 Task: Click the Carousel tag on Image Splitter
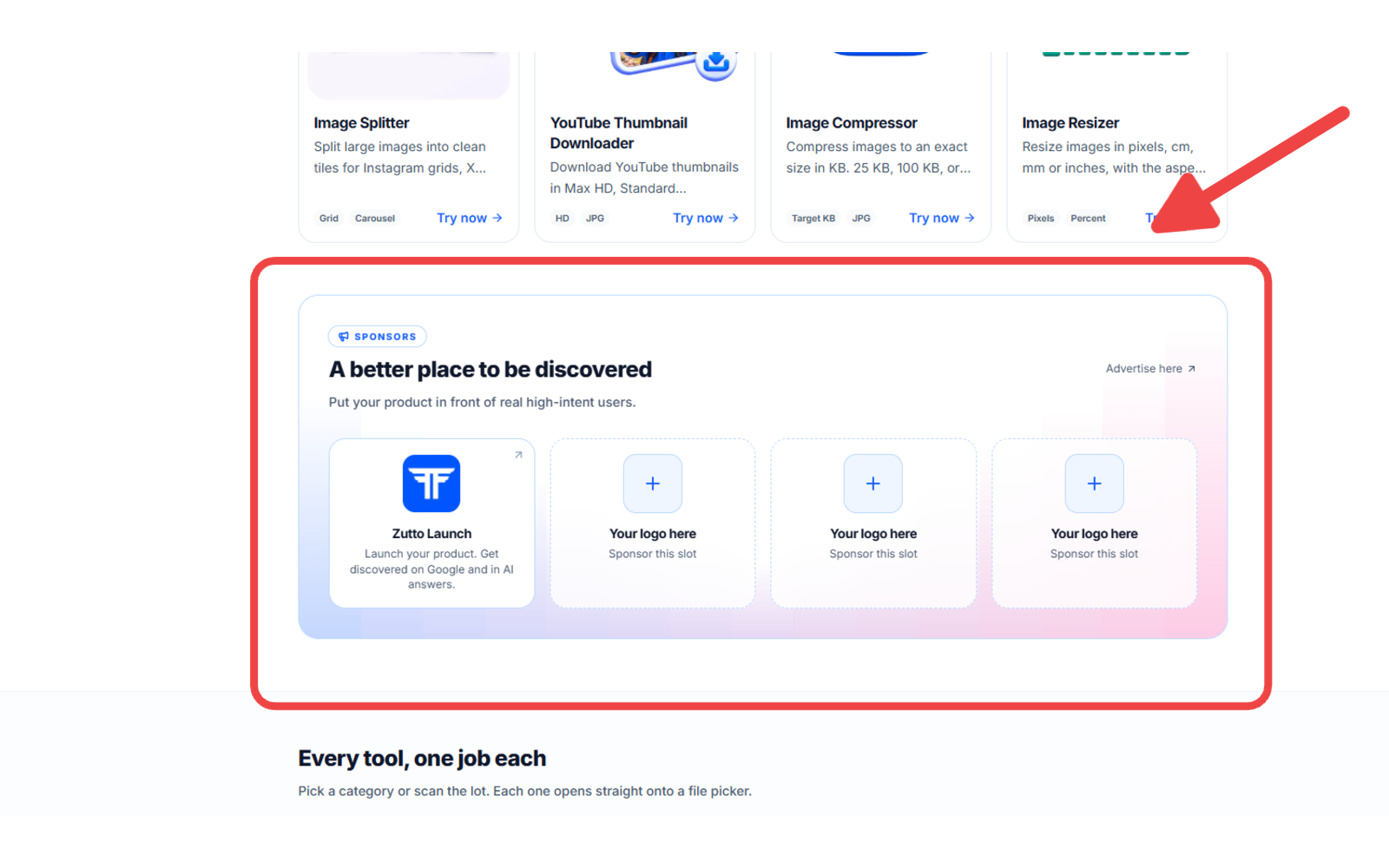pos(375,219)
